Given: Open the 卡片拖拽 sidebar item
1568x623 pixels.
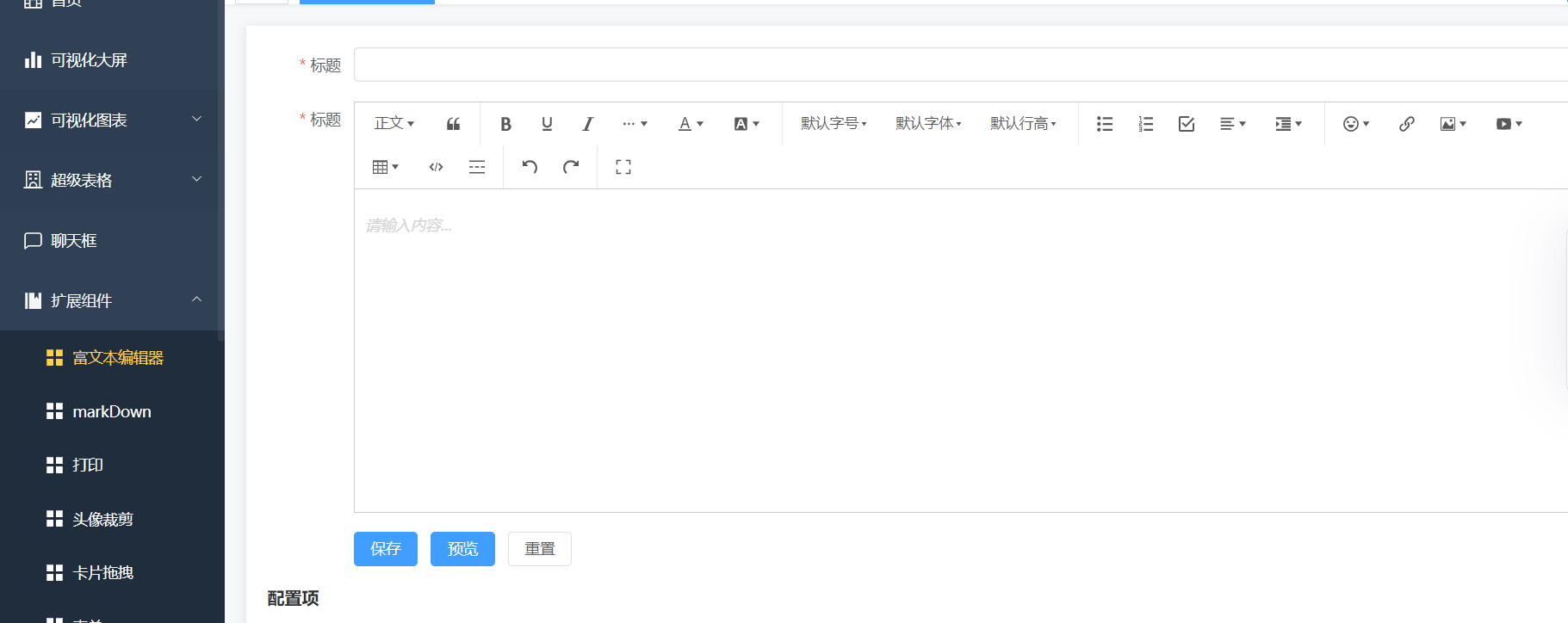Looking at the screenshot, I should pyautogui.click(x=112, y=572).
